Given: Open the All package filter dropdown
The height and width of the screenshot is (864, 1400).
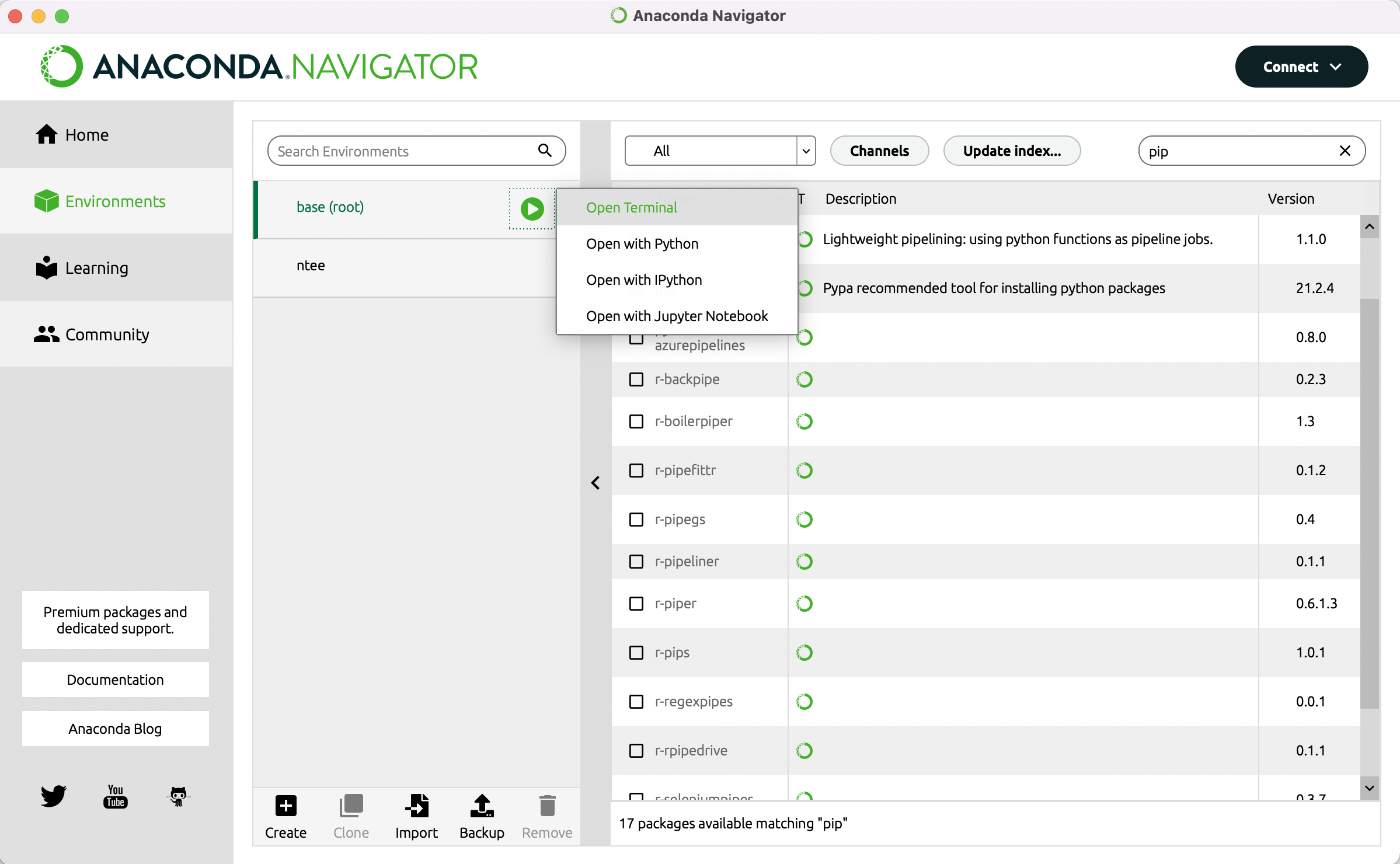Looking at the screenshot, I should coord(720,151).
